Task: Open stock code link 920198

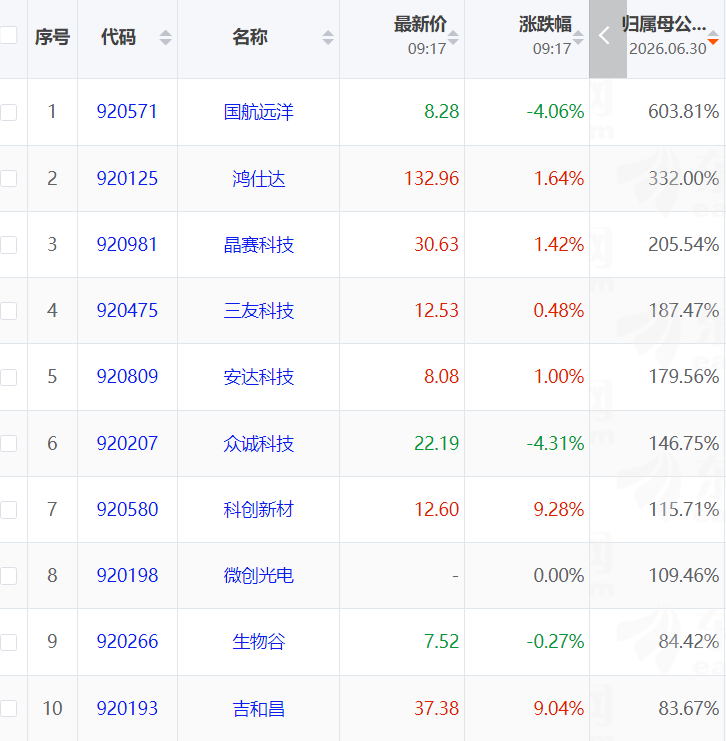Action: [127, 576]
